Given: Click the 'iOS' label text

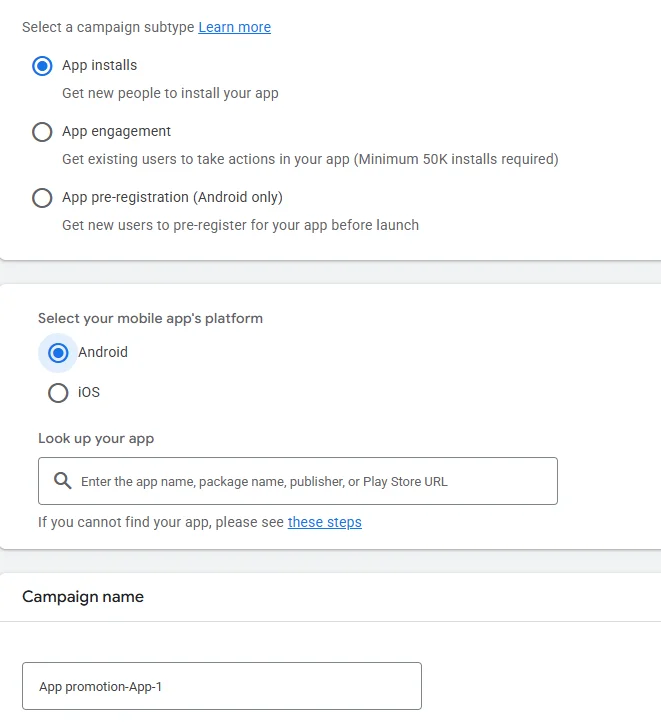Looking at the screenshot, I should pyautogui.click(x=89, y=392).
